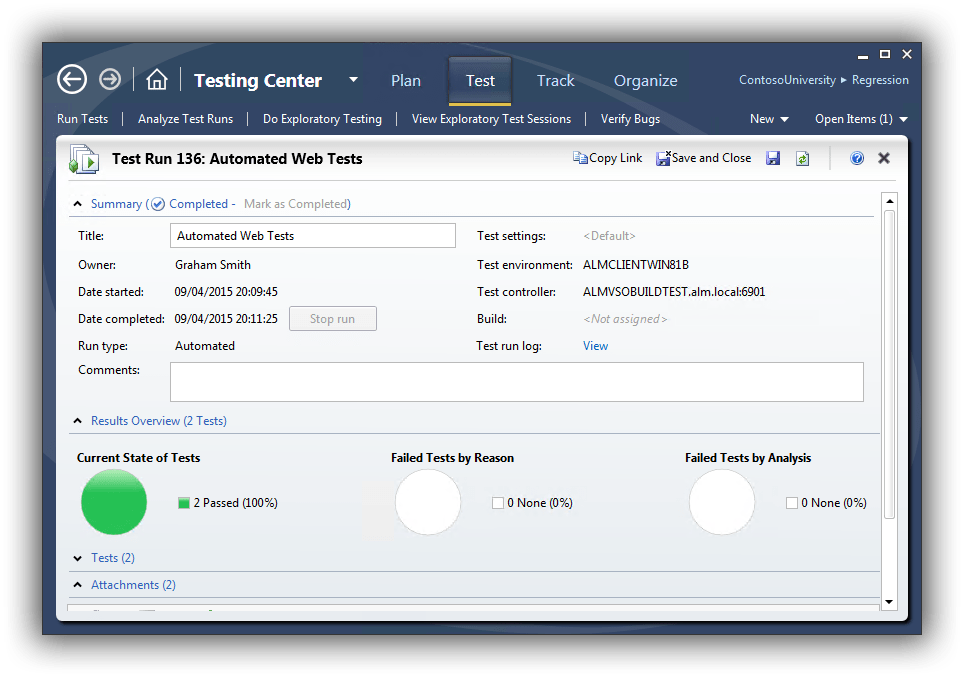
Task: Click the Failed Tests by Reason pie chart
Action: 428,502
